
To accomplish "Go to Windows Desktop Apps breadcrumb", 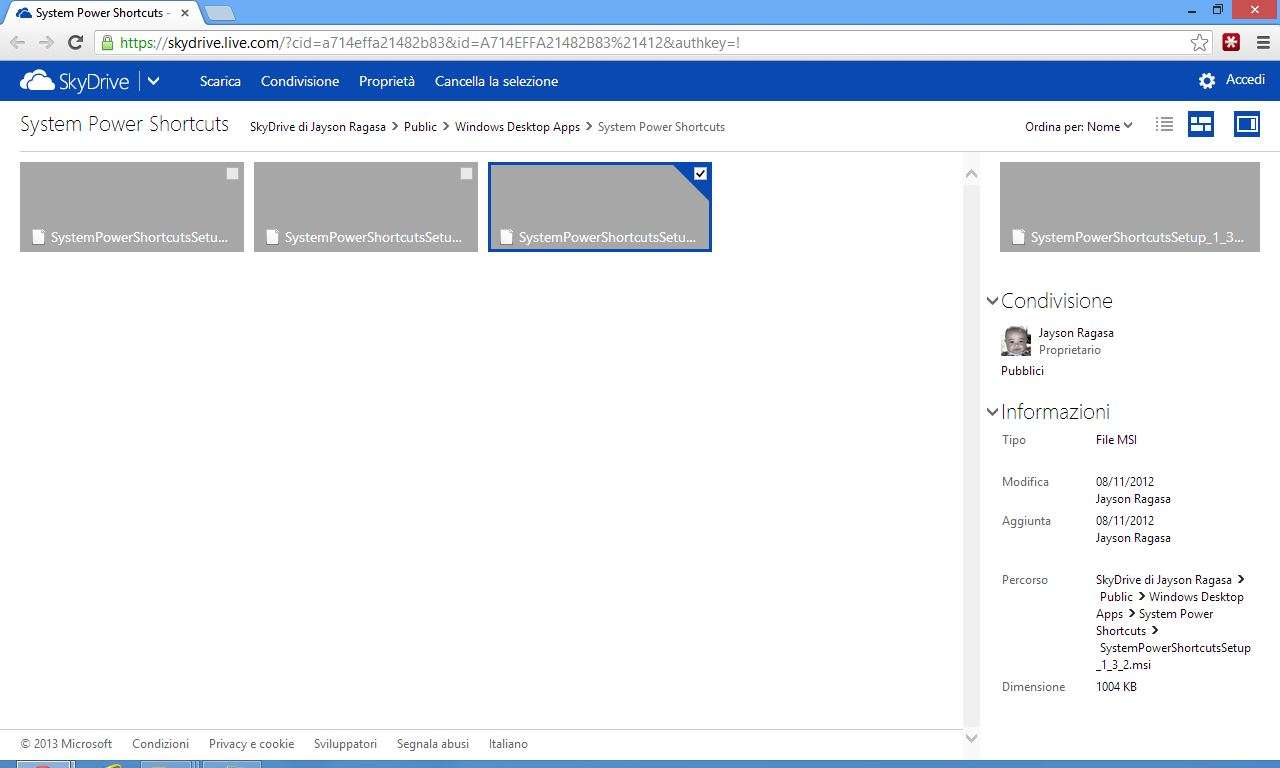I will (517, 127).
